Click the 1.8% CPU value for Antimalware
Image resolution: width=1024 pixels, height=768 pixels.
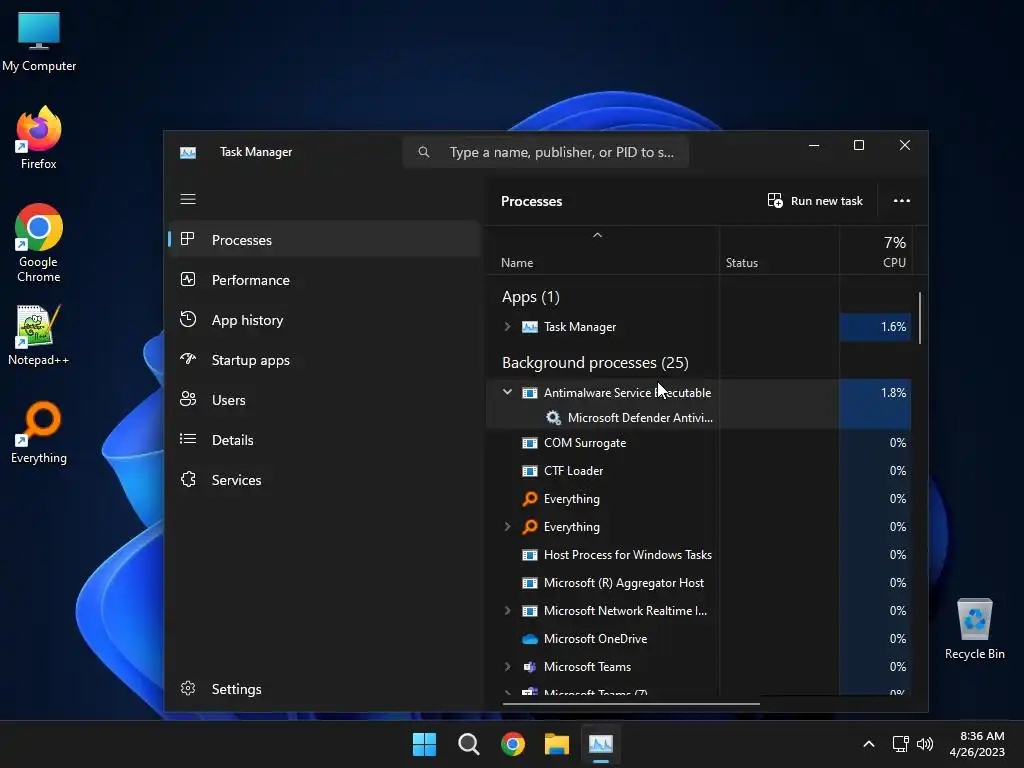click(x=893, y=392)
